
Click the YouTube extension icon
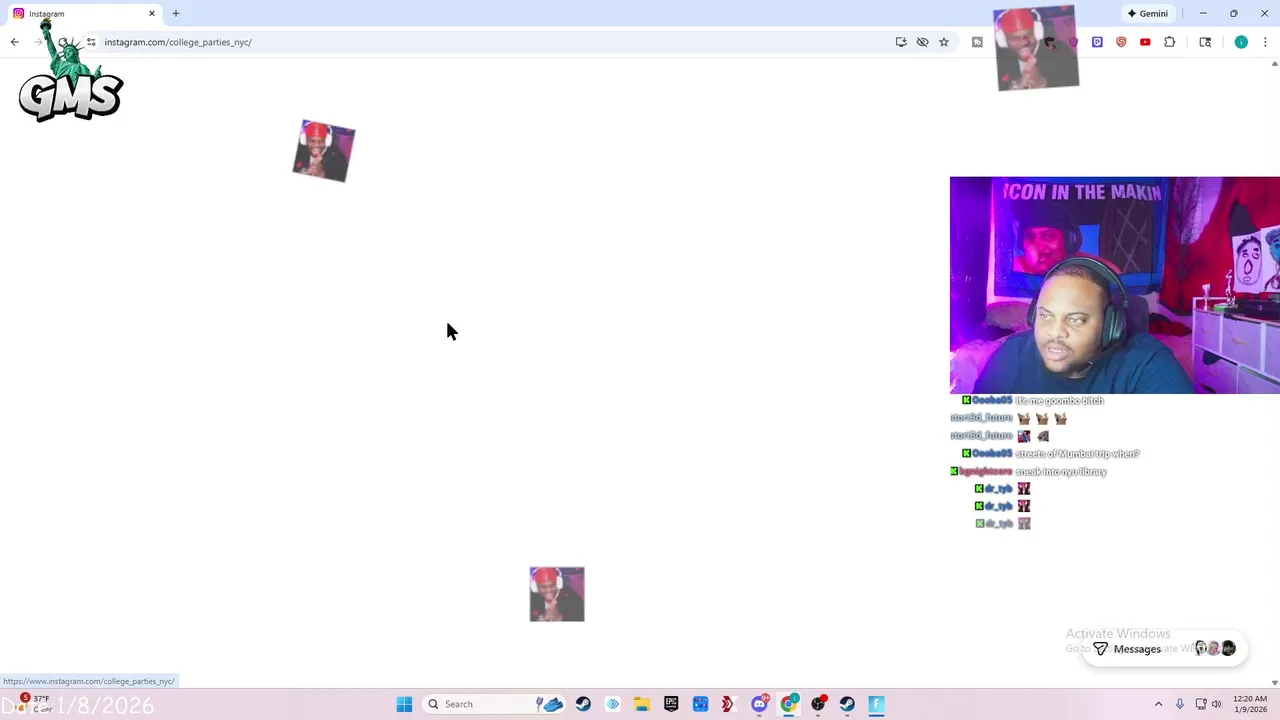1145,42
